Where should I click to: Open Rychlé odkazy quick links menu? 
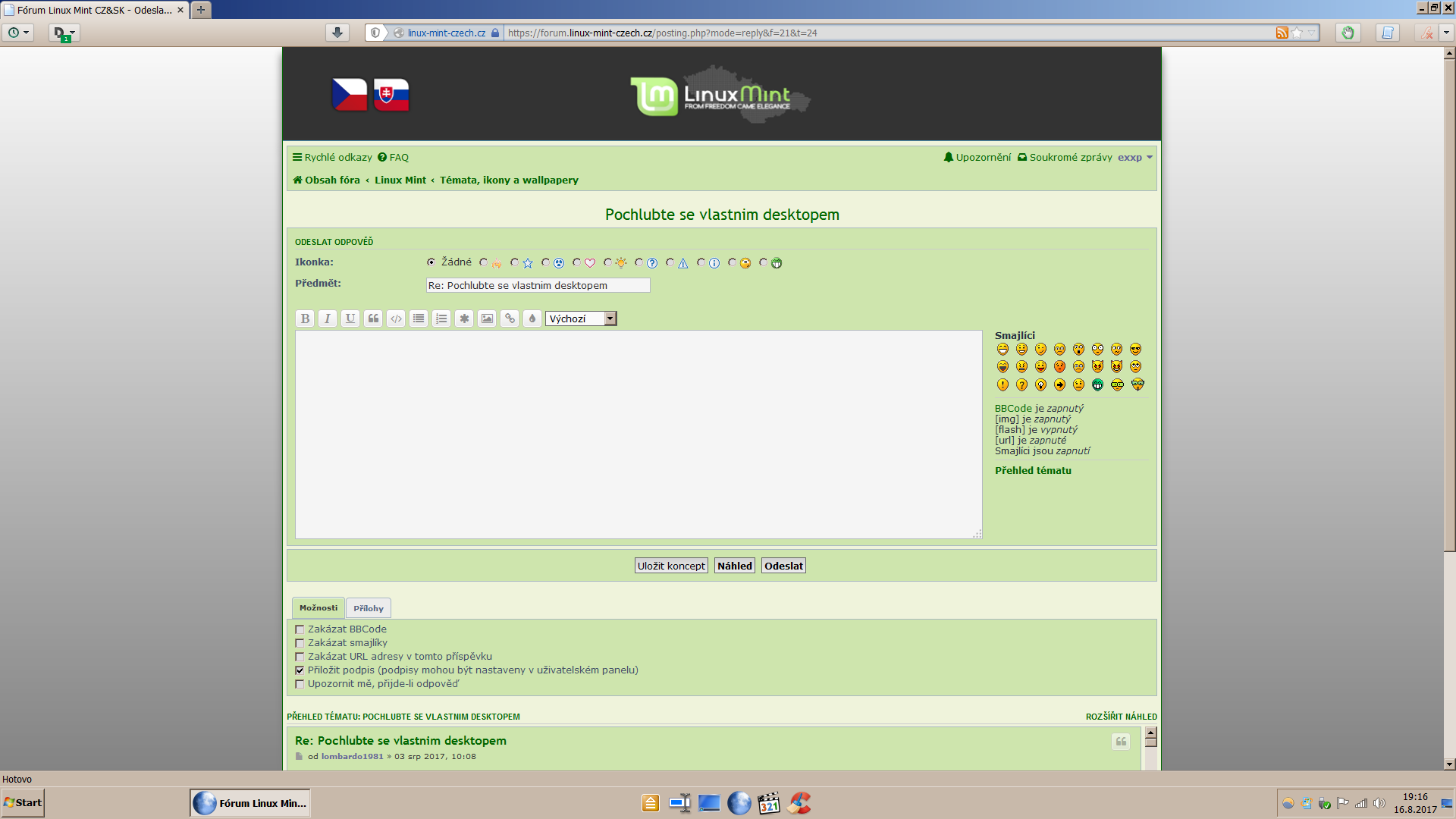(332, 158)
